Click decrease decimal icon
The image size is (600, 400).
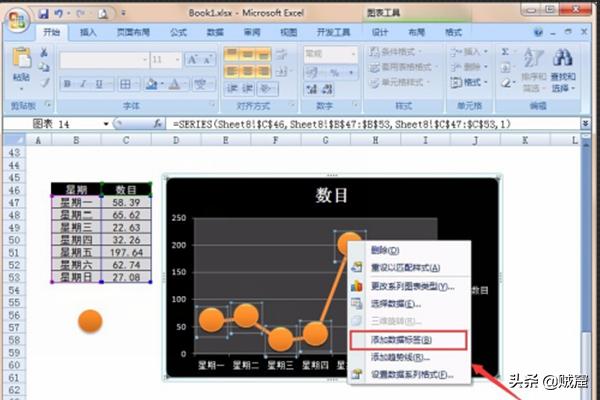tap(328, 89)
